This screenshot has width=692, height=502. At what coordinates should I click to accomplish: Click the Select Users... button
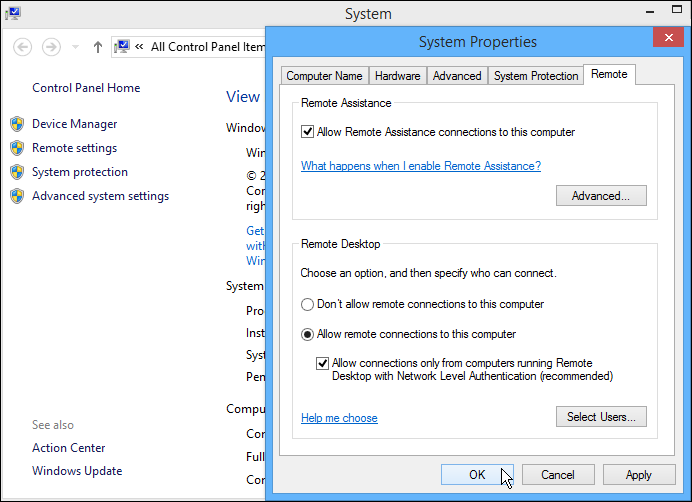[601, 416]
